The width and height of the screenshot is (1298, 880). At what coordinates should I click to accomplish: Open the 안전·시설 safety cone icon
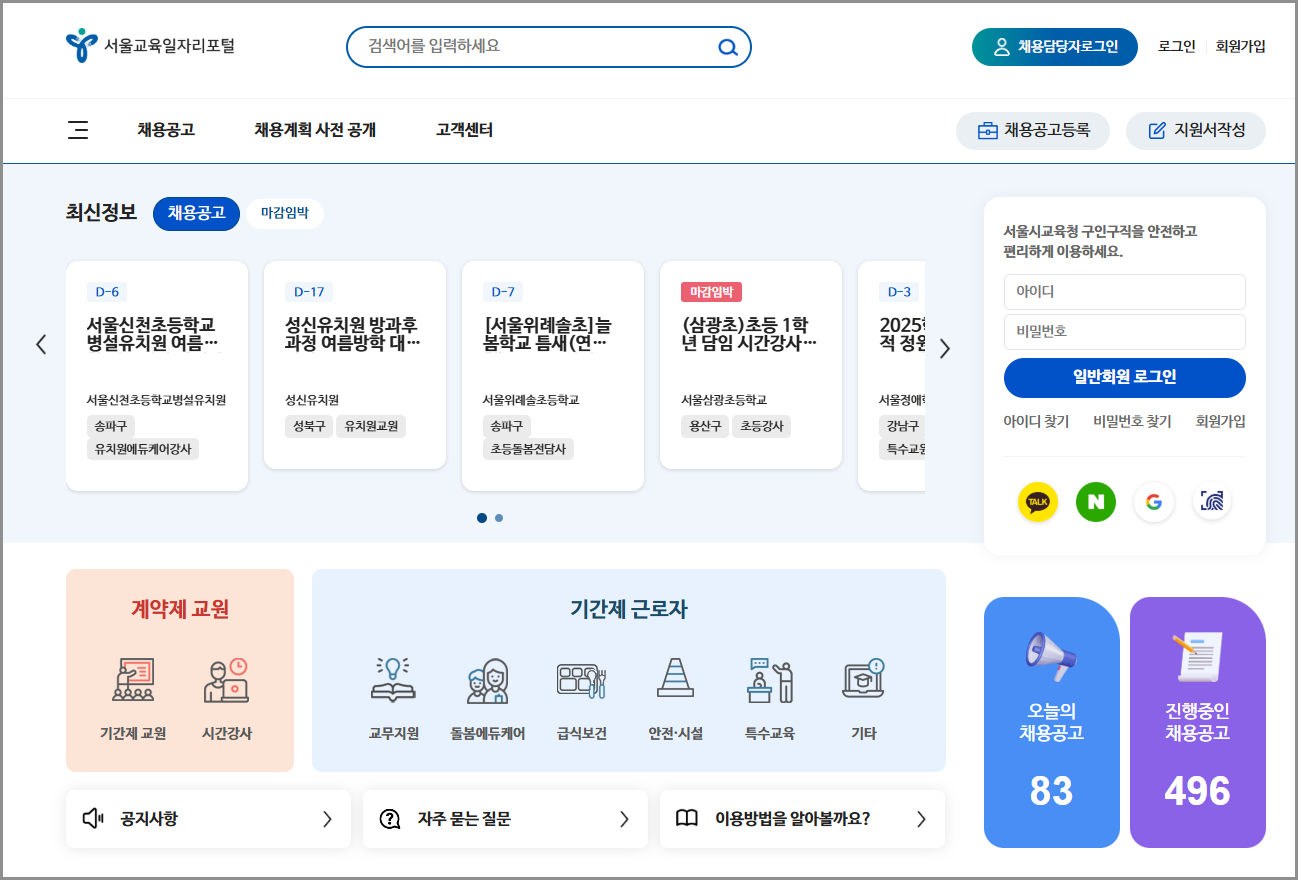point(675,678)
